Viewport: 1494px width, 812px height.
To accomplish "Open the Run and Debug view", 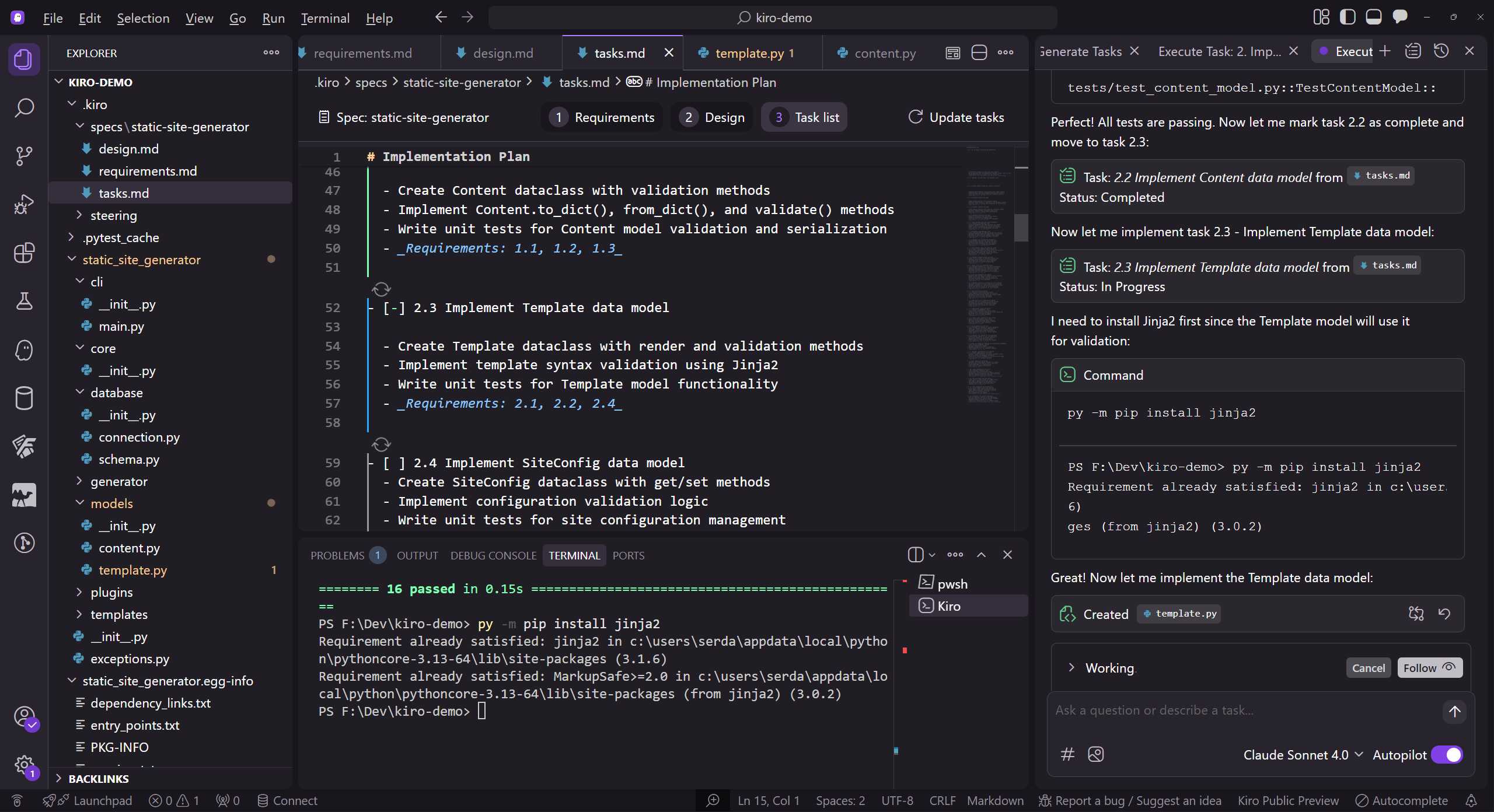I will pos(24,204).
